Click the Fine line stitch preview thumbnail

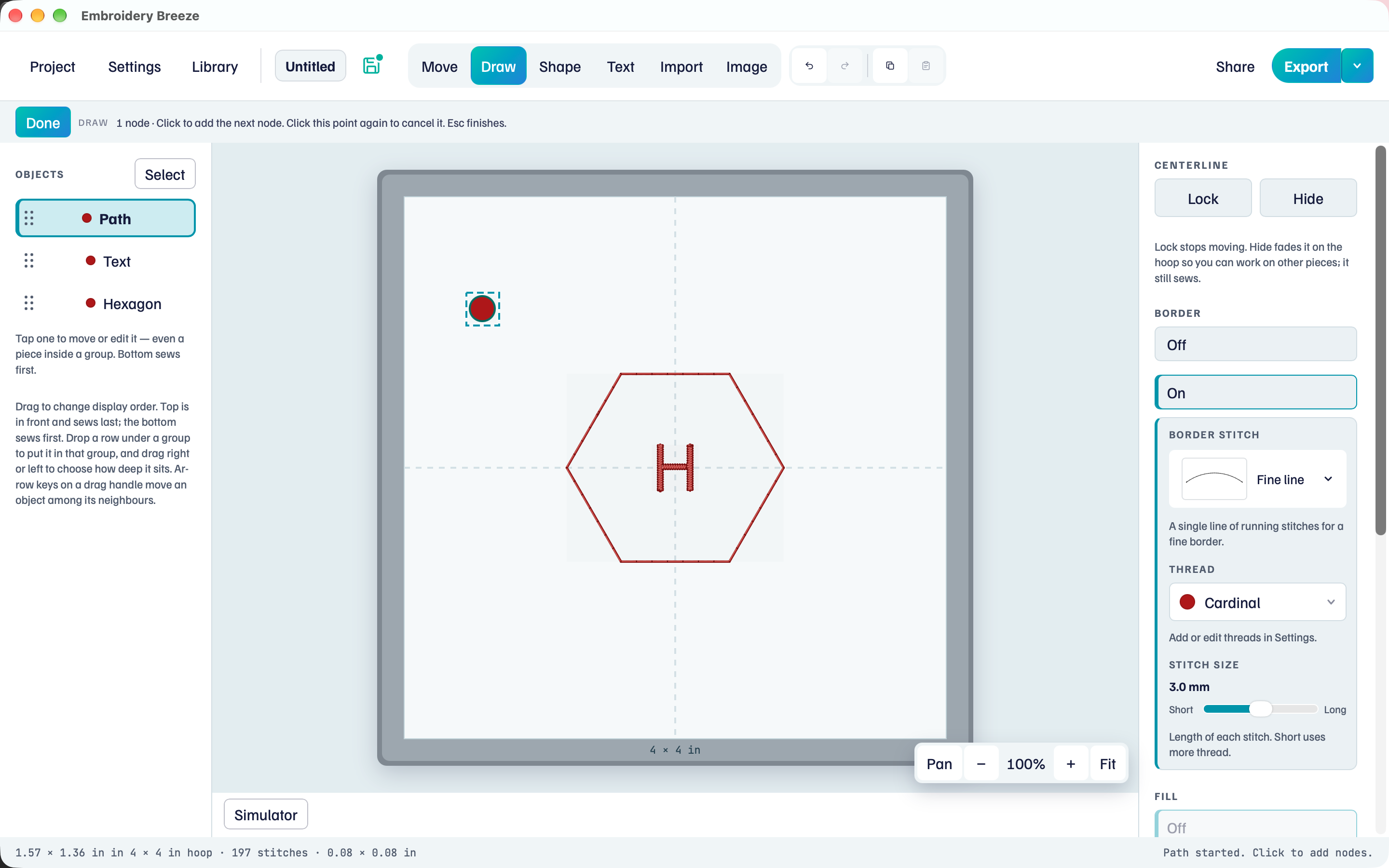click(1214, 479)
